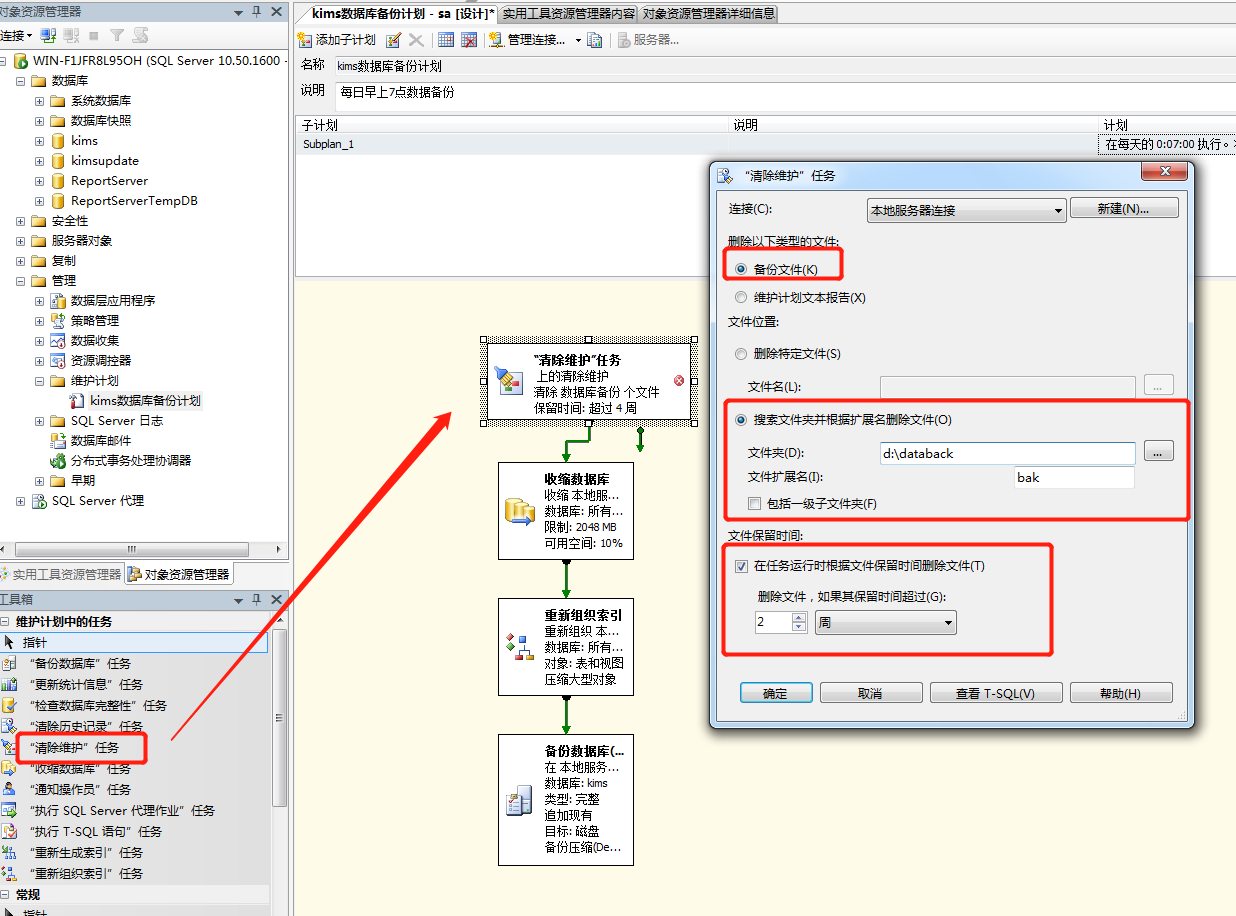The height and width of the screenshot is (916, 1236).
Task: Click the 文件夹(D) input with d:\databack
Action: coord(1007,453)
